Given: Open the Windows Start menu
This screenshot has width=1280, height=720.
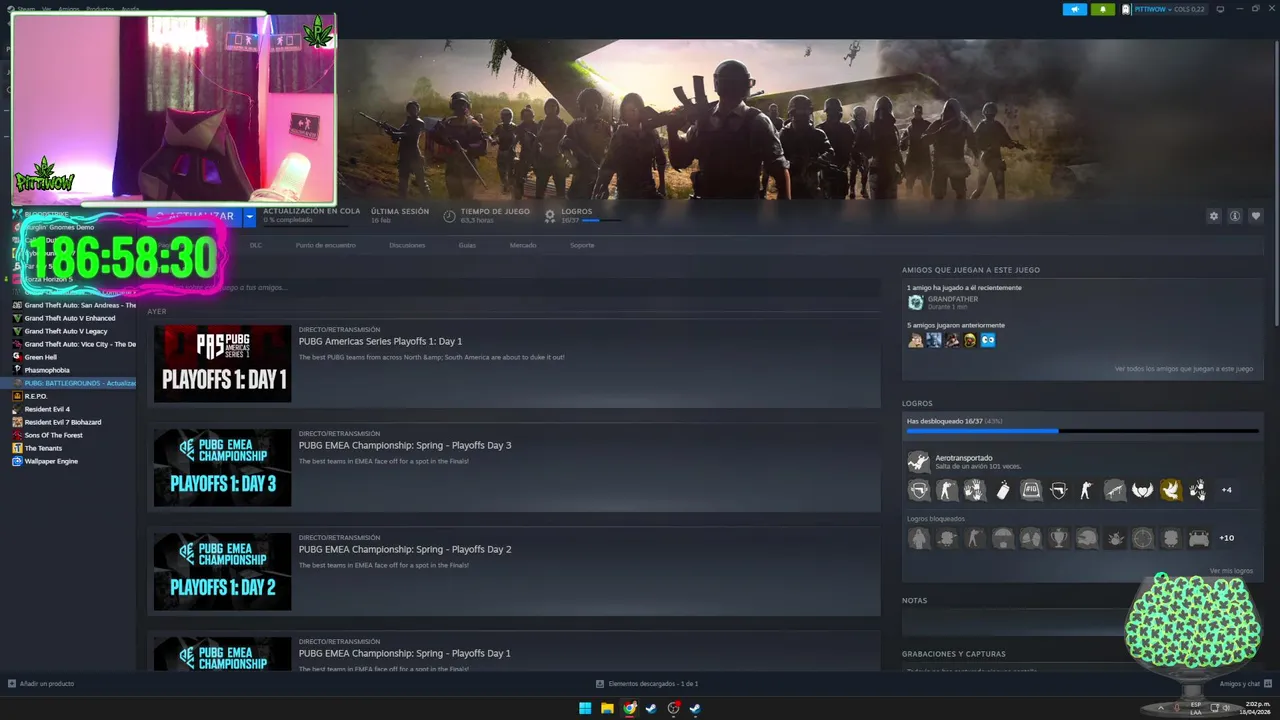Looking at the screenshot, I should [585, 708].
